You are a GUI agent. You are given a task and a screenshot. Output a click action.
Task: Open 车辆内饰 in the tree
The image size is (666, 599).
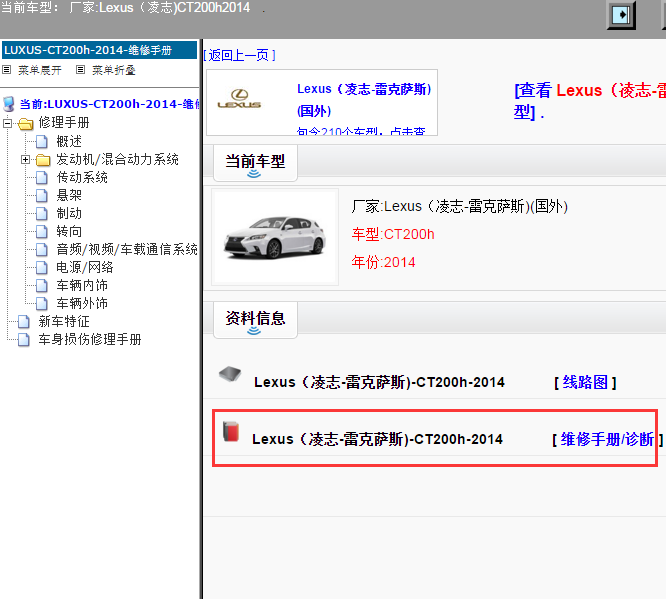coord(82,285)
